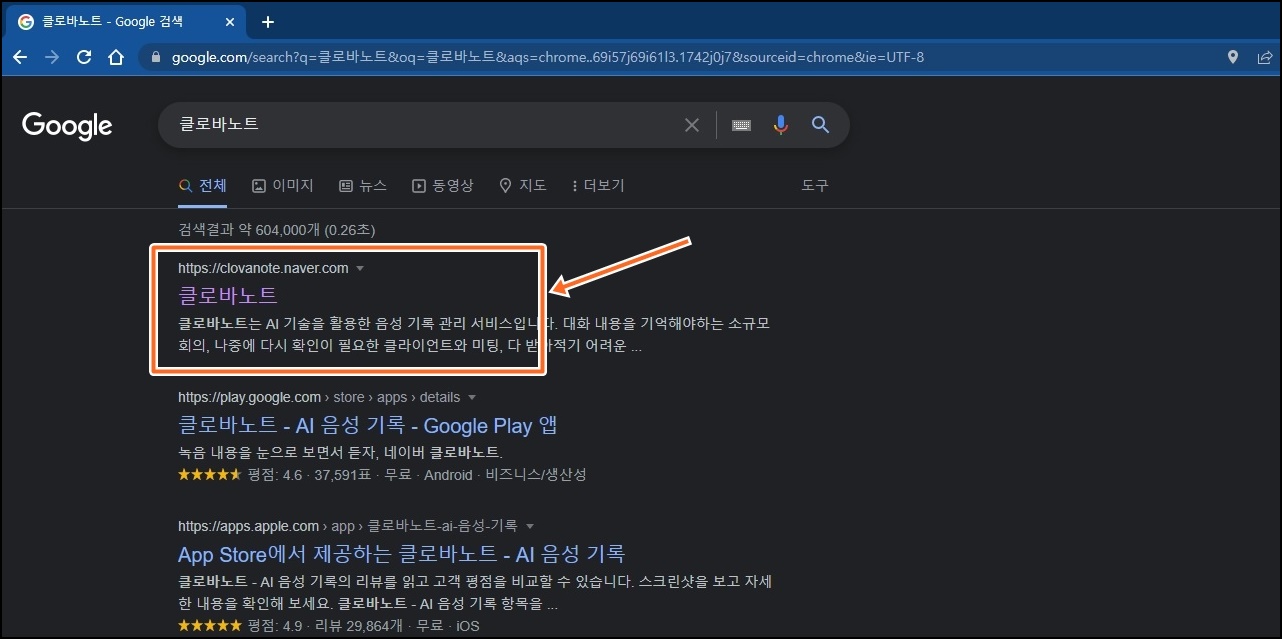Click the https://clovanote.naver.com URL text
Screen dimensions: 1282x639
pyautogui.click(x=263, y=268)
